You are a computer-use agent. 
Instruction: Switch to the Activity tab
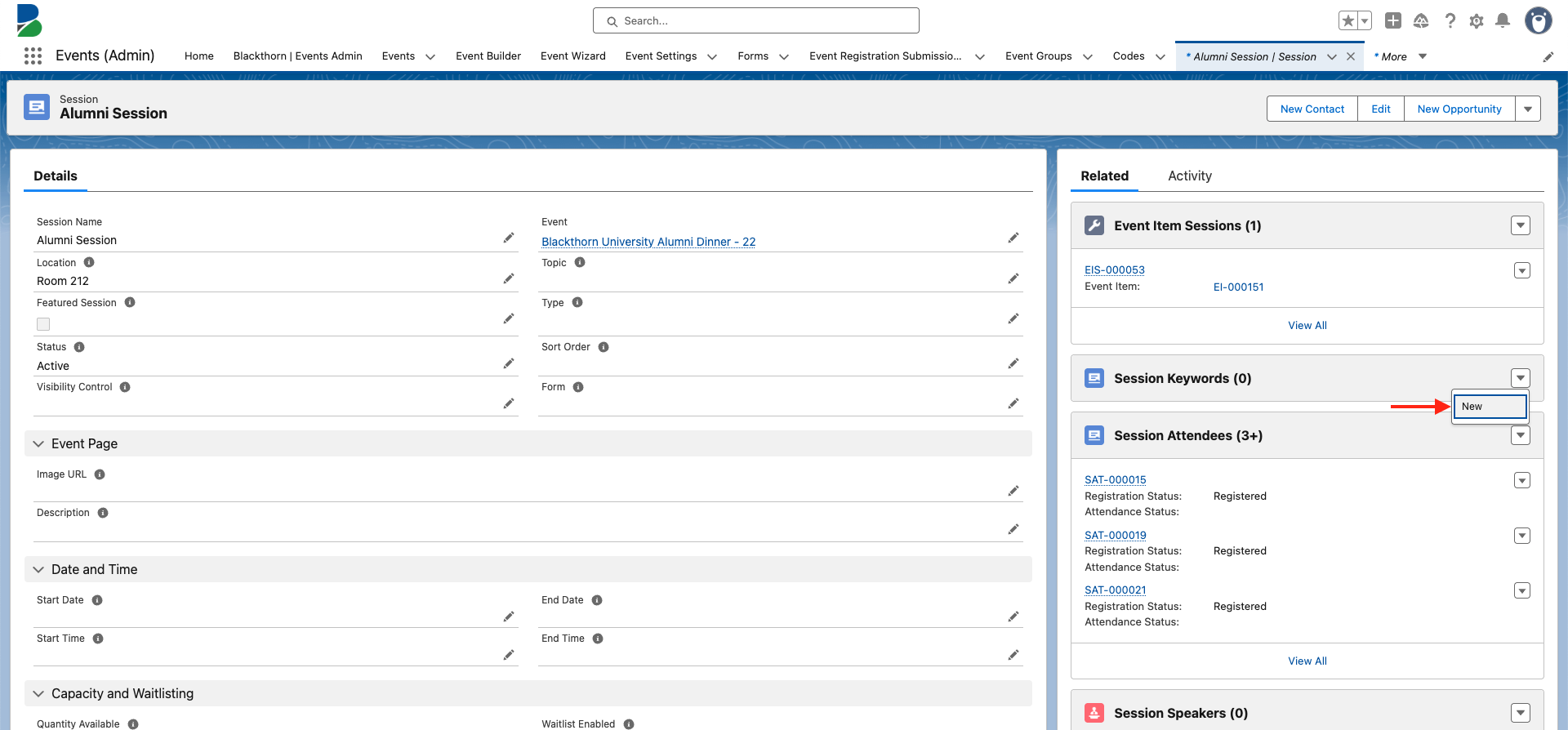tap(1190, 176)
